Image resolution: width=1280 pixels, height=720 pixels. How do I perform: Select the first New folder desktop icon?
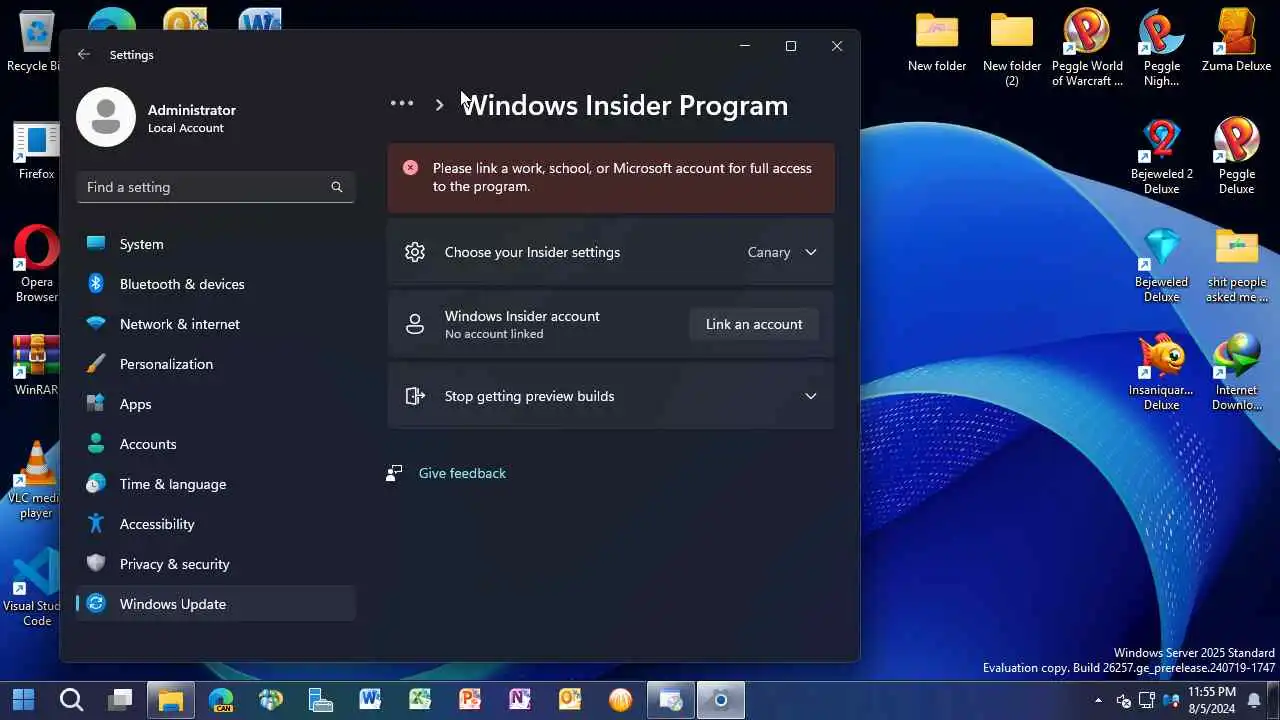937,42
